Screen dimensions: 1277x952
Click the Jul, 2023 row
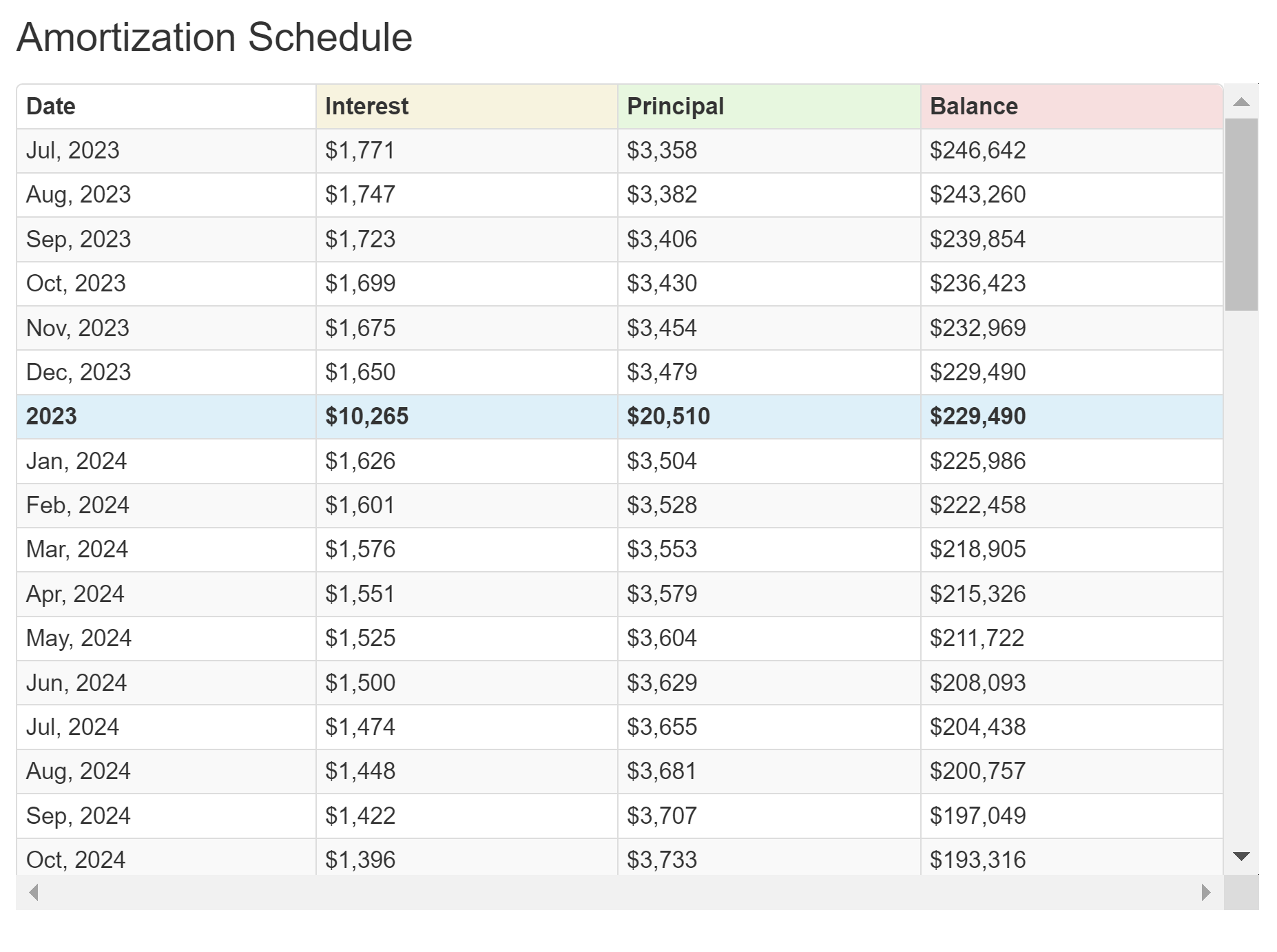(482, 150)
